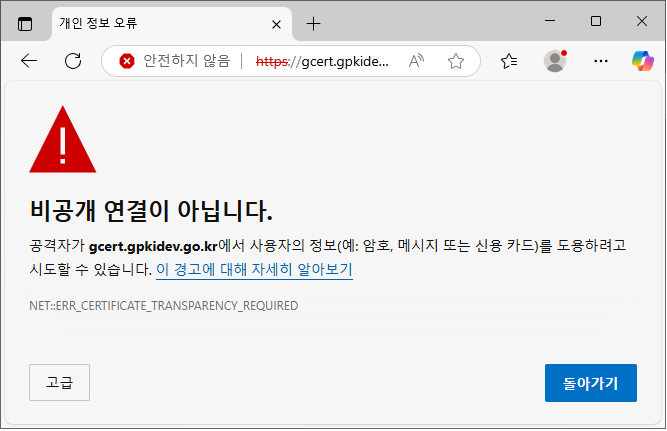Add this page to favorites star
Screen dimensions: 667x431
(x=456, y=61)
